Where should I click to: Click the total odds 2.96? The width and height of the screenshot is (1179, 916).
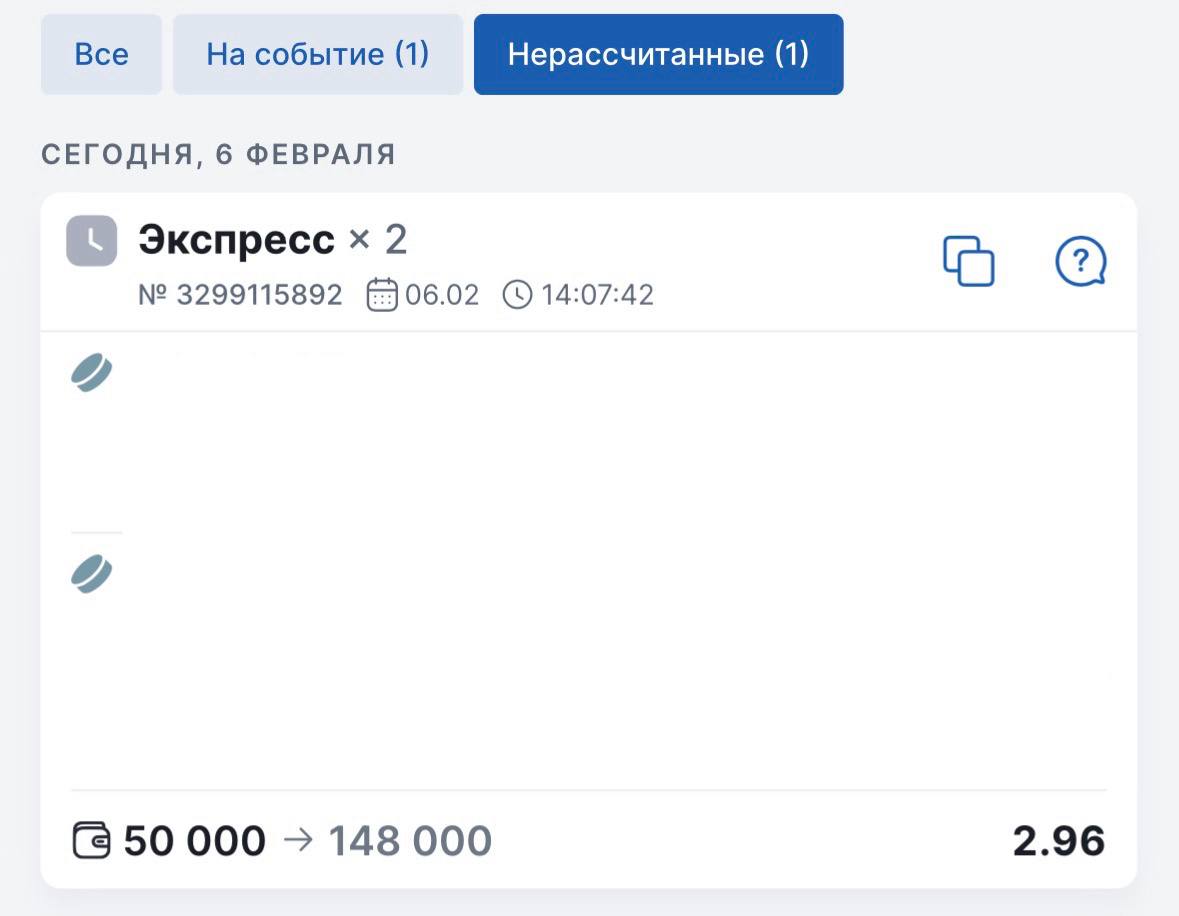tap(1058, 841)
